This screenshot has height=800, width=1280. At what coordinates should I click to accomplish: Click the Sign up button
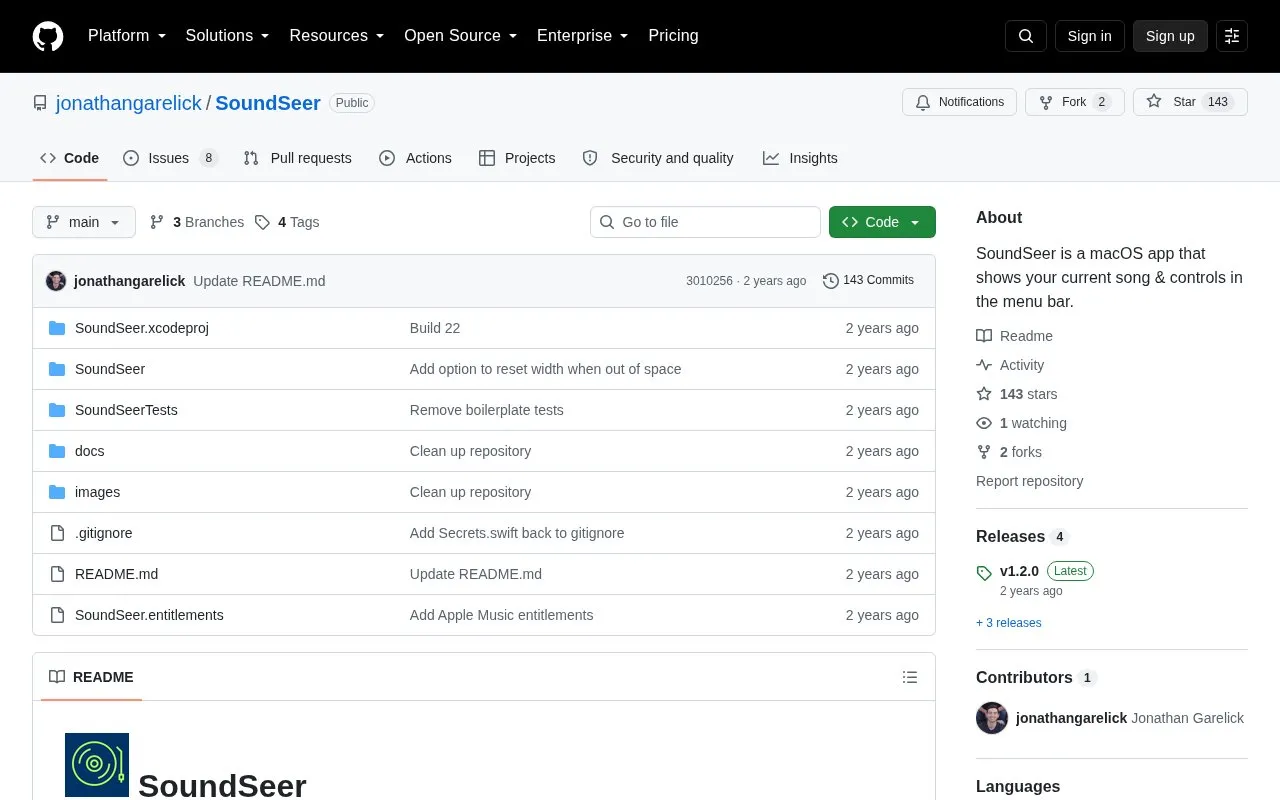tap(1170, 36)
